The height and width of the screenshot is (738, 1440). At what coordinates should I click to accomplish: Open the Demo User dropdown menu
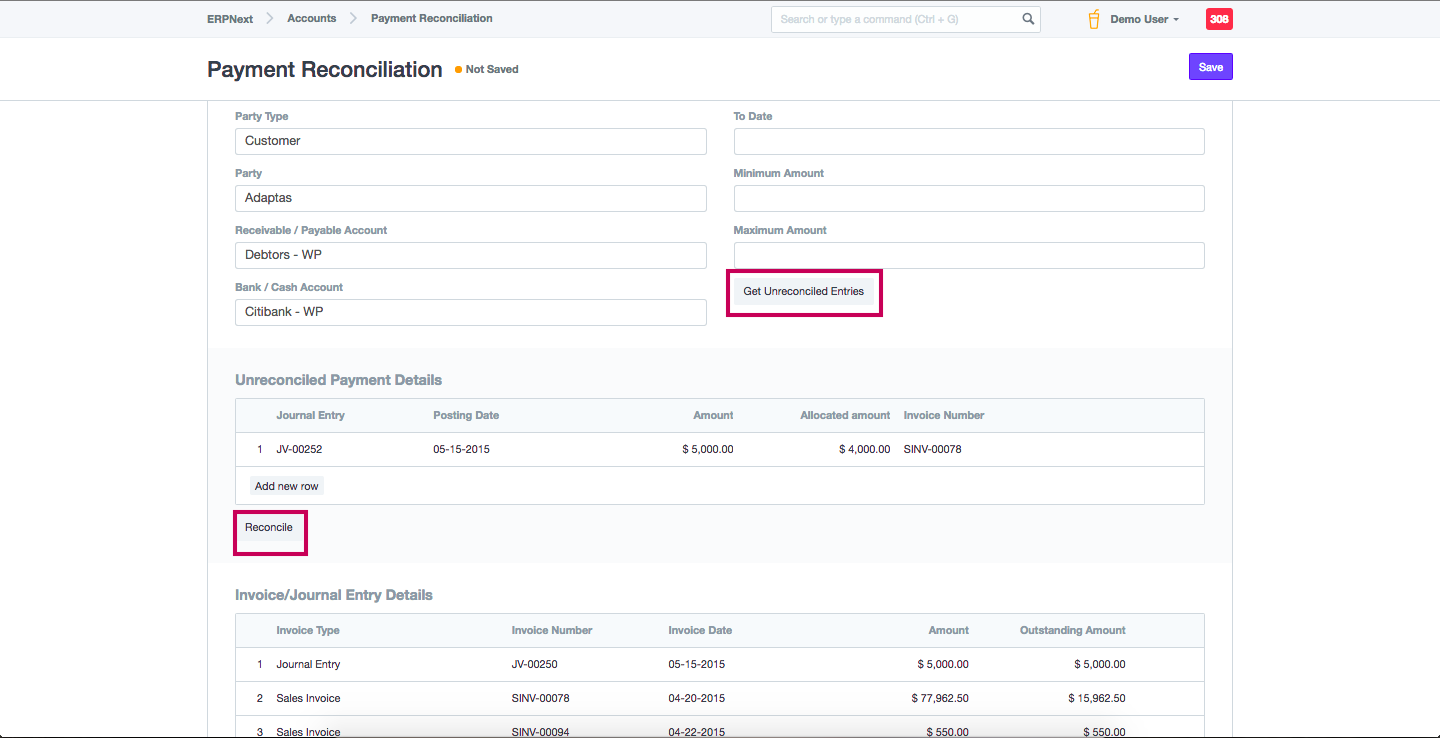click(x=1144, y=19)
